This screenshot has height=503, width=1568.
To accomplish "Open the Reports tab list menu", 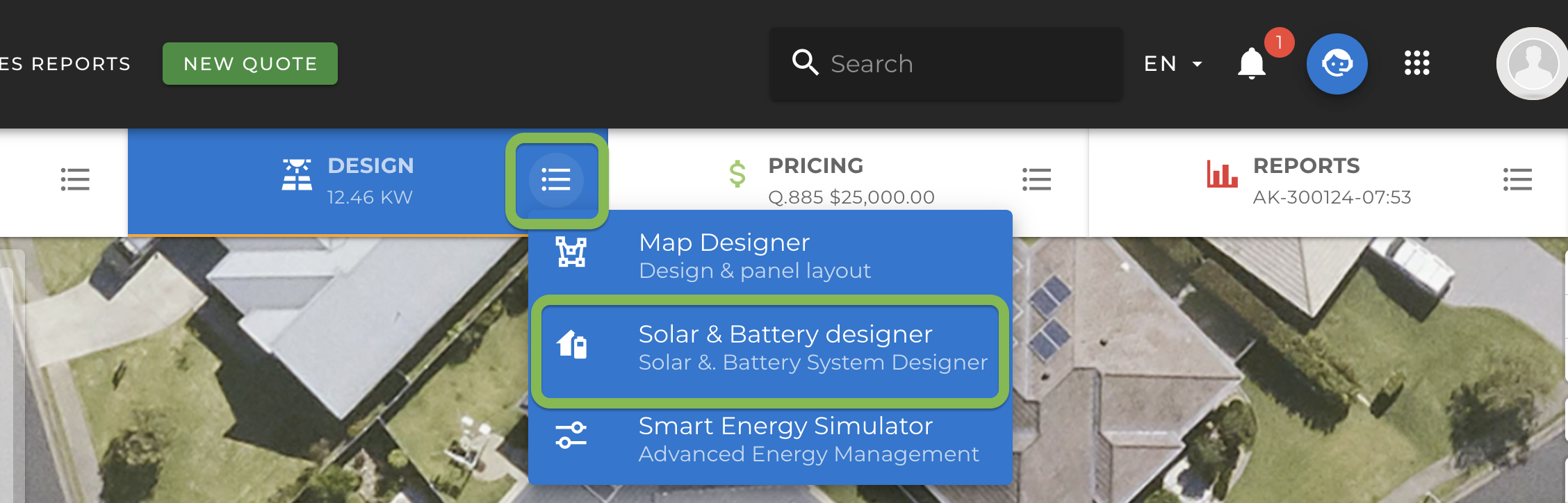I will 1517,180.
